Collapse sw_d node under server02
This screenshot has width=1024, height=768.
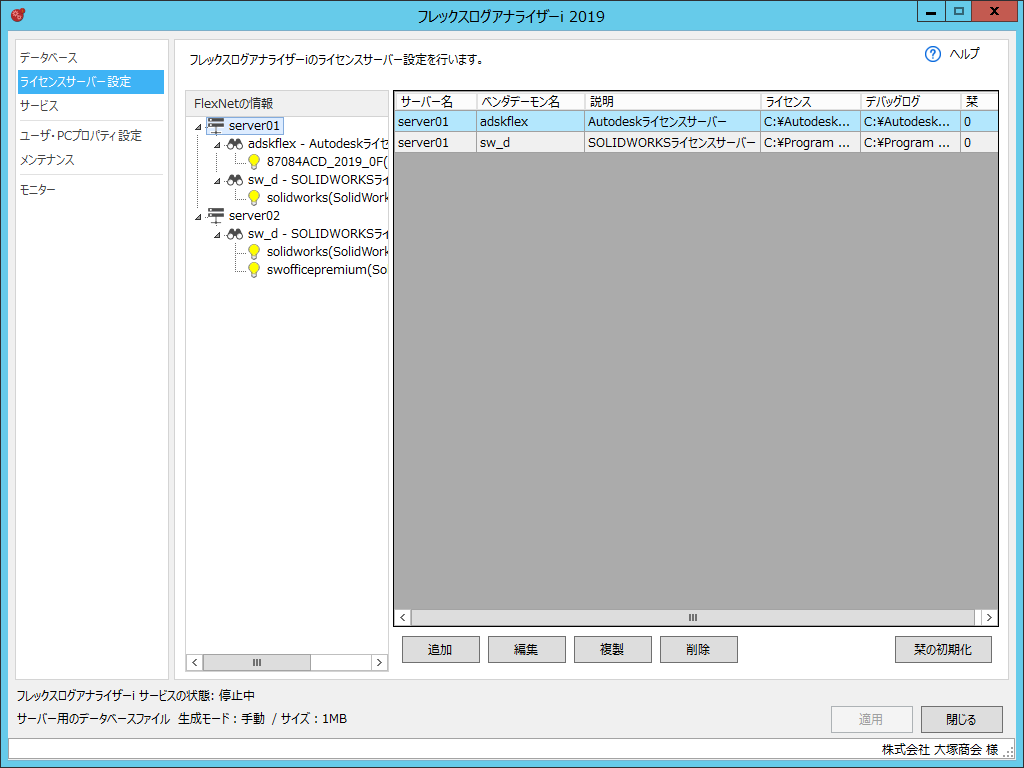(x=217, y=234)
